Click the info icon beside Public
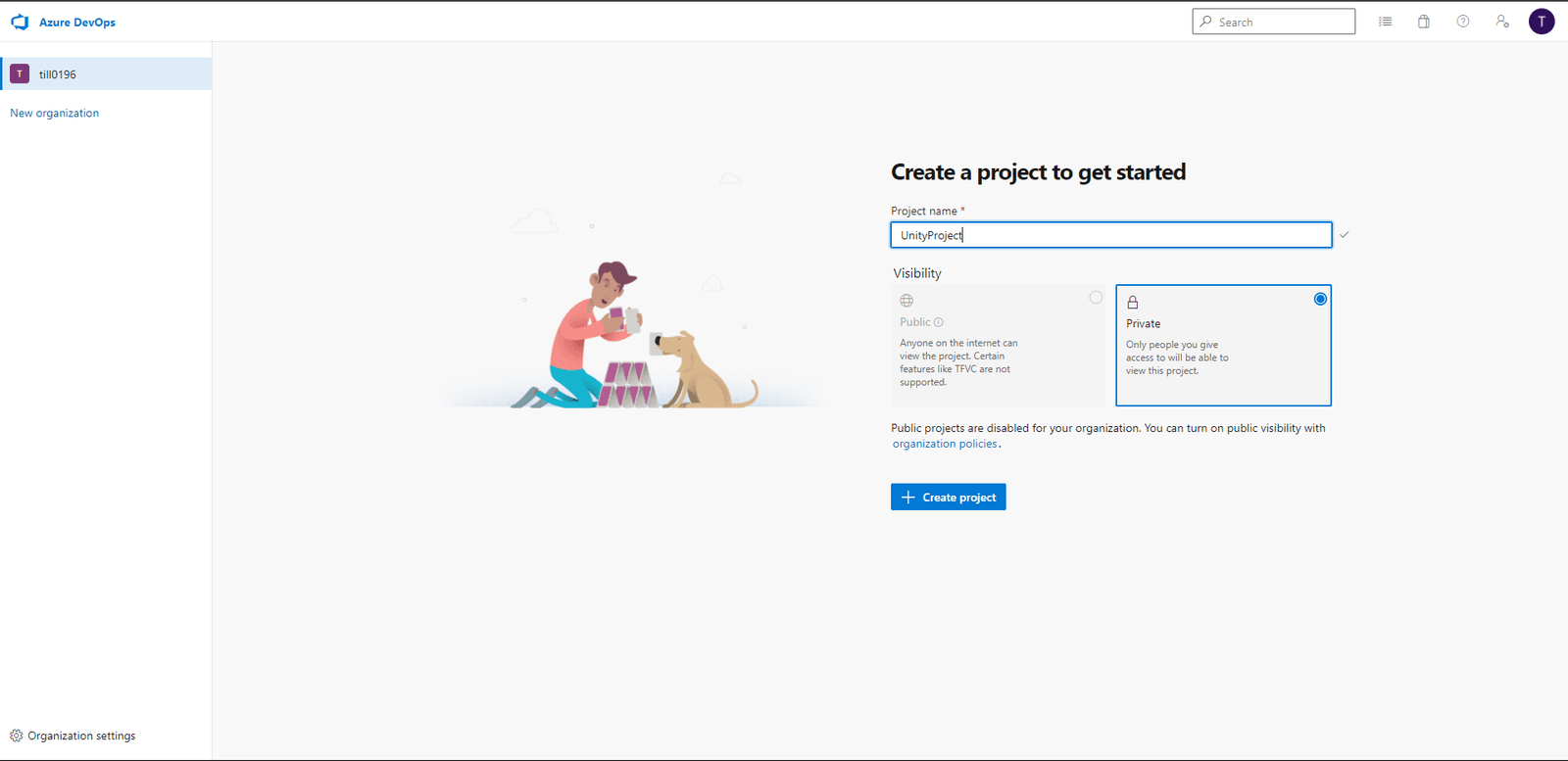 [x=939, y=322]
